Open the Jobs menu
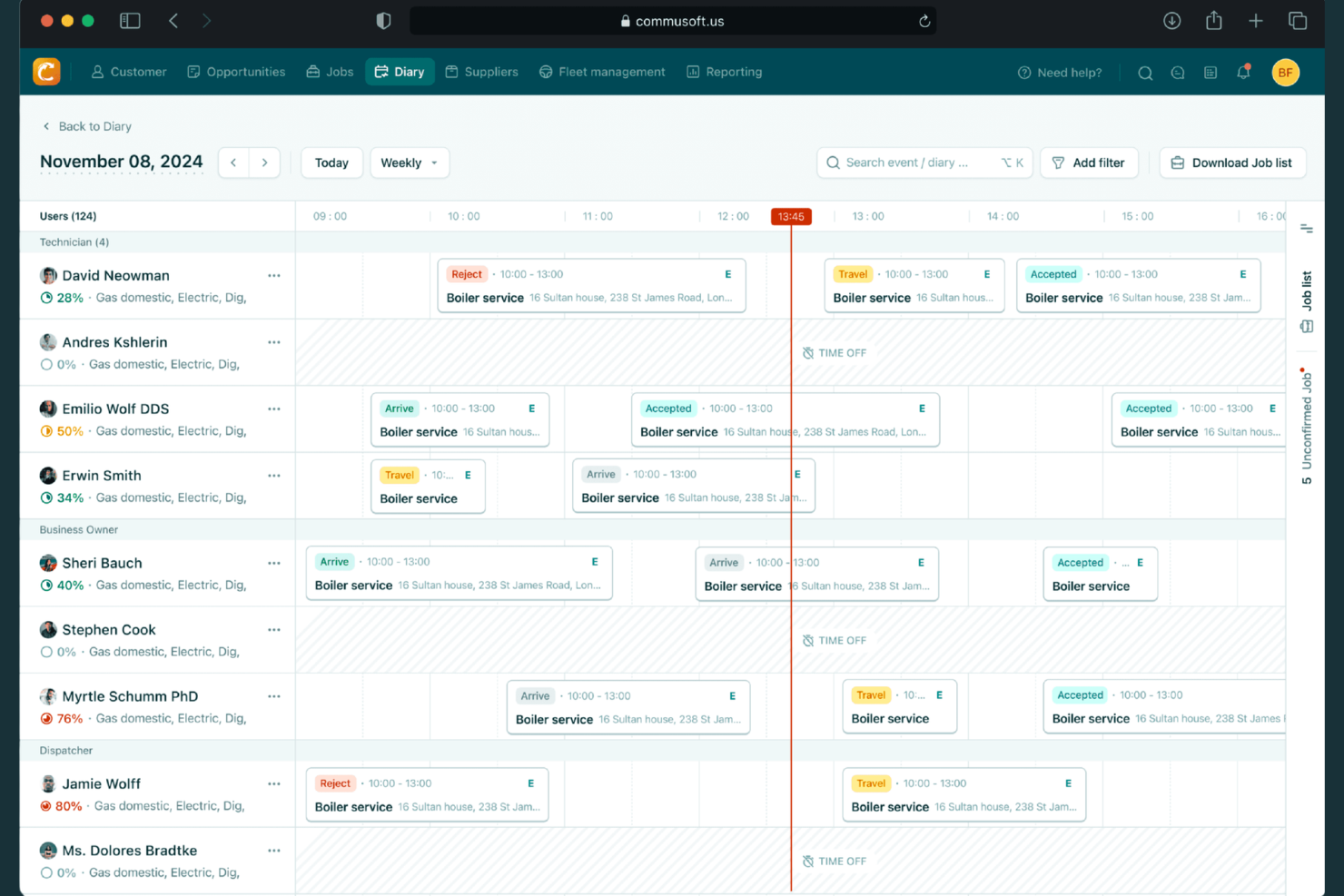Viewport: 1344px width, 896px height. [330, 72]
